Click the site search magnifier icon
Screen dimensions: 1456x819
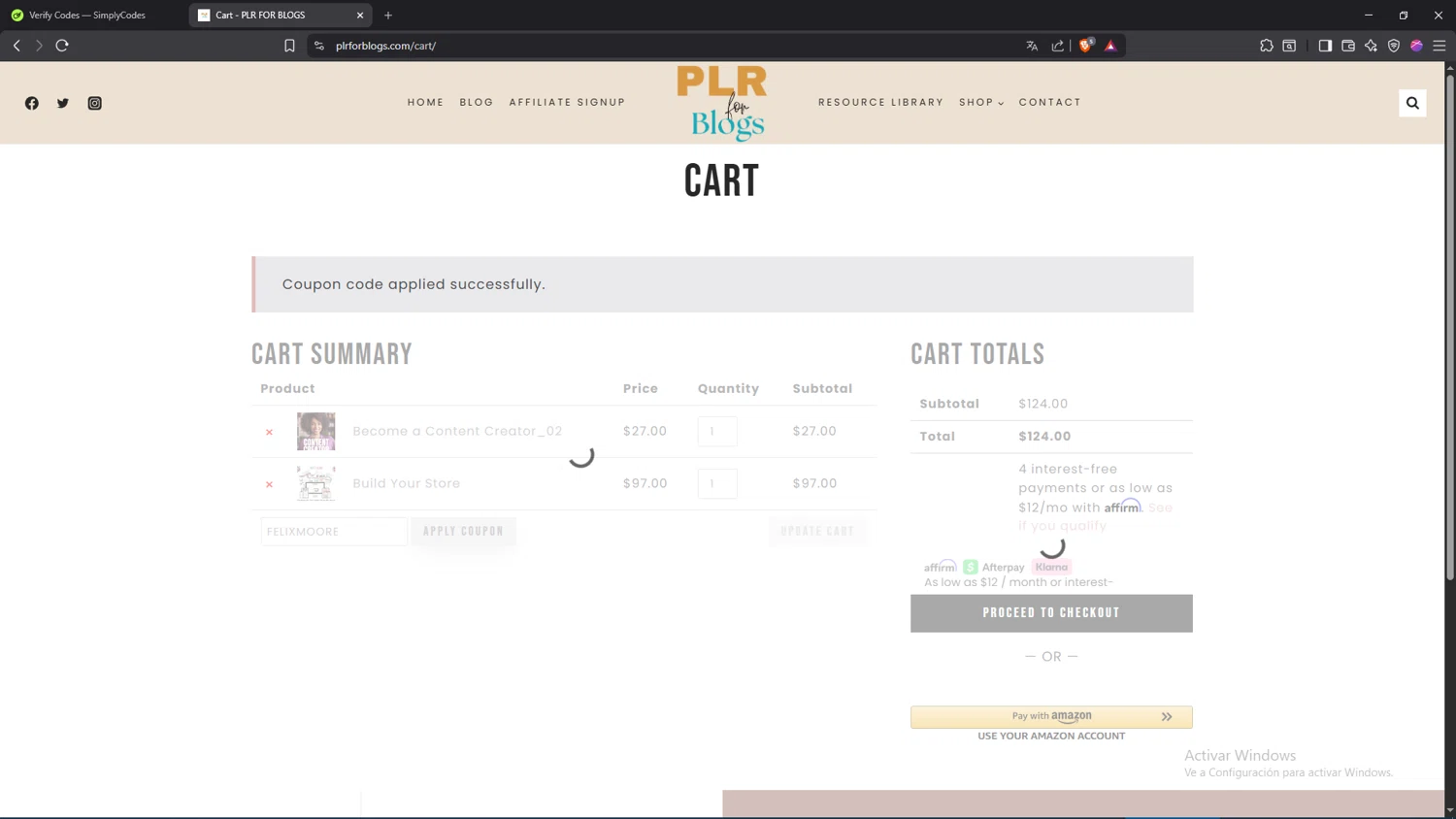(1412, 103)
